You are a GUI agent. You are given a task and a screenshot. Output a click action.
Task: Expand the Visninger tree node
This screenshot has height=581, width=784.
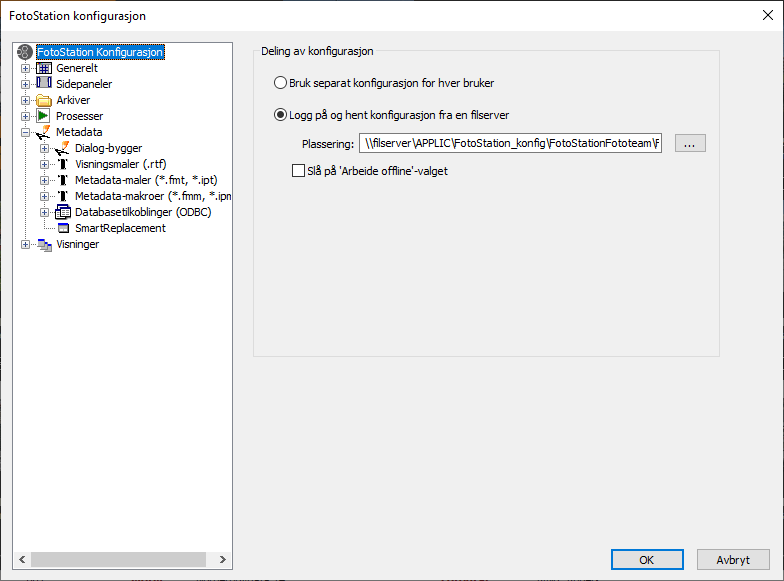pos(26,244)
